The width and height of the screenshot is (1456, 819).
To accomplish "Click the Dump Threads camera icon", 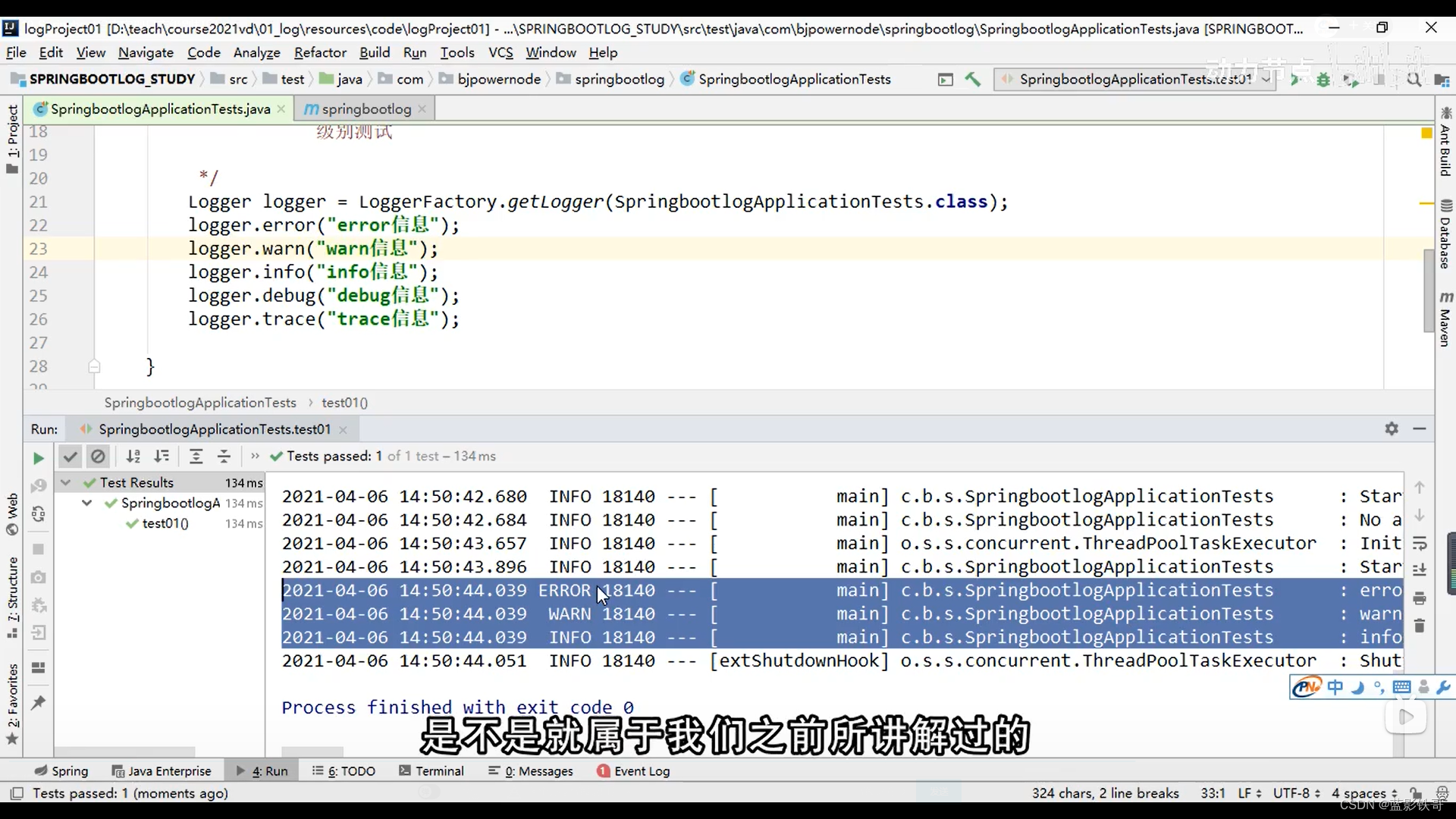I will (x=39, y=577).
